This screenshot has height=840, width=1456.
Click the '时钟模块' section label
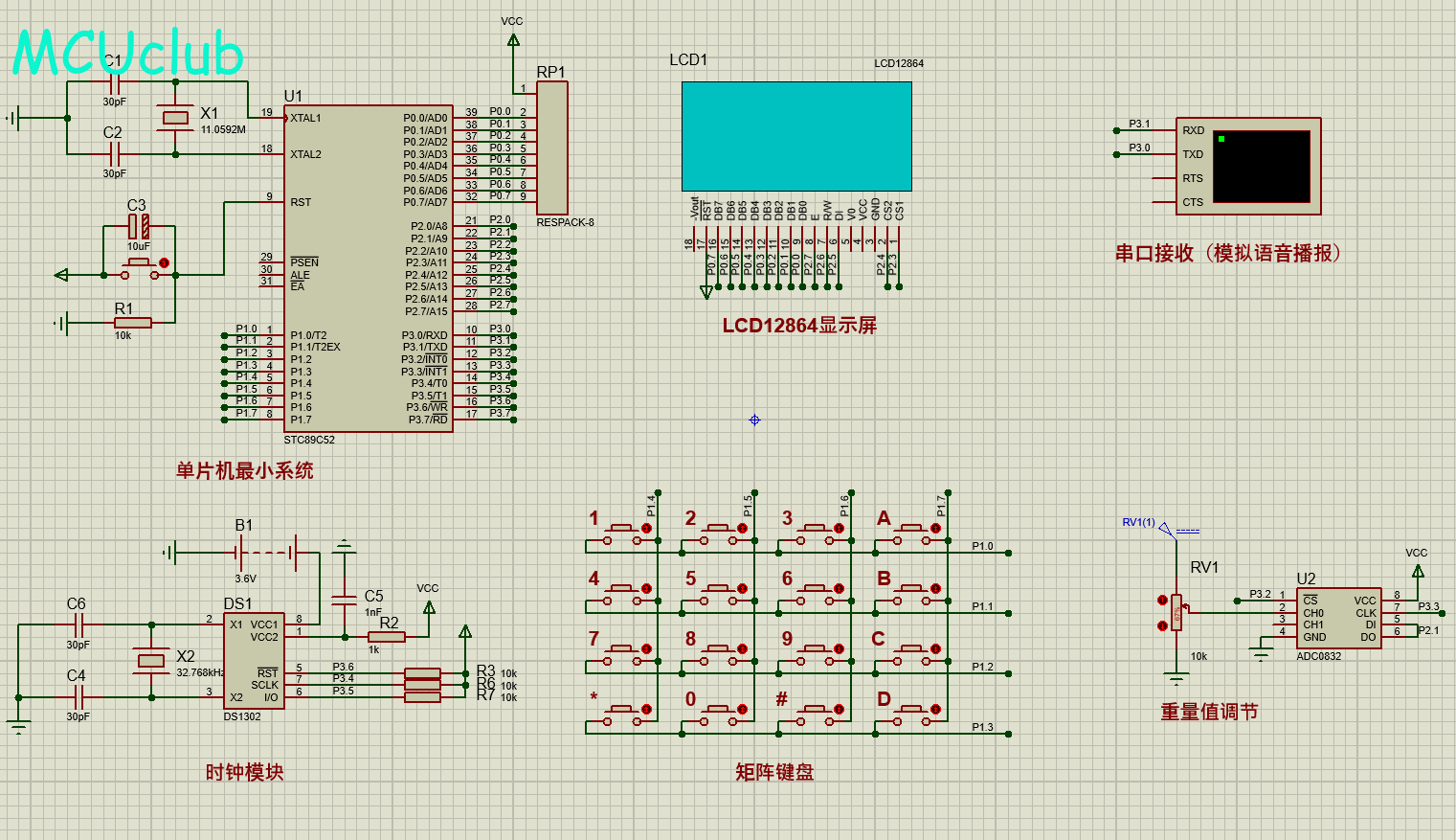[x=244, y=772]
